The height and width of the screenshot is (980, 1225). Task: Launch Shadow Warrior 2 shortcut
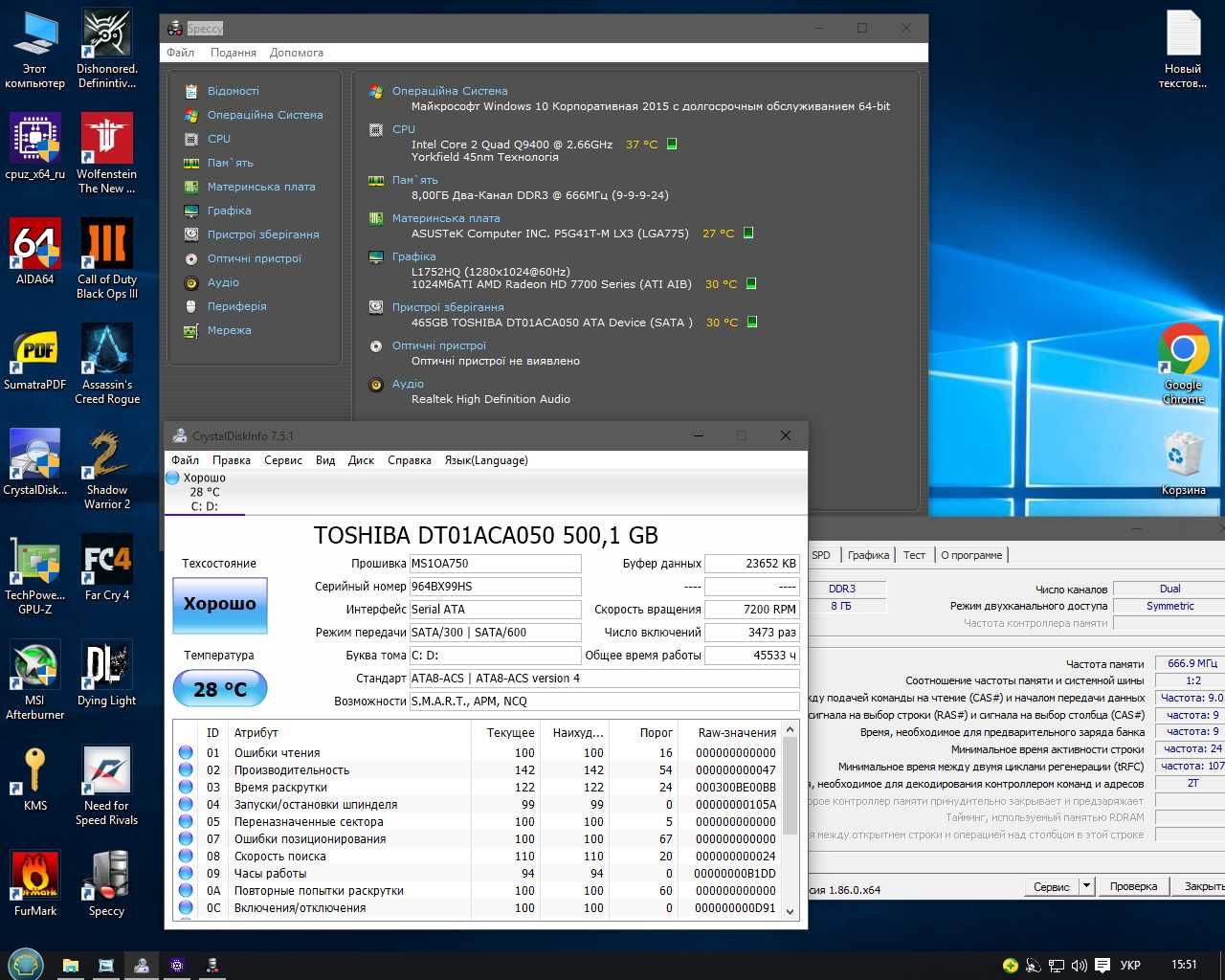107,469
